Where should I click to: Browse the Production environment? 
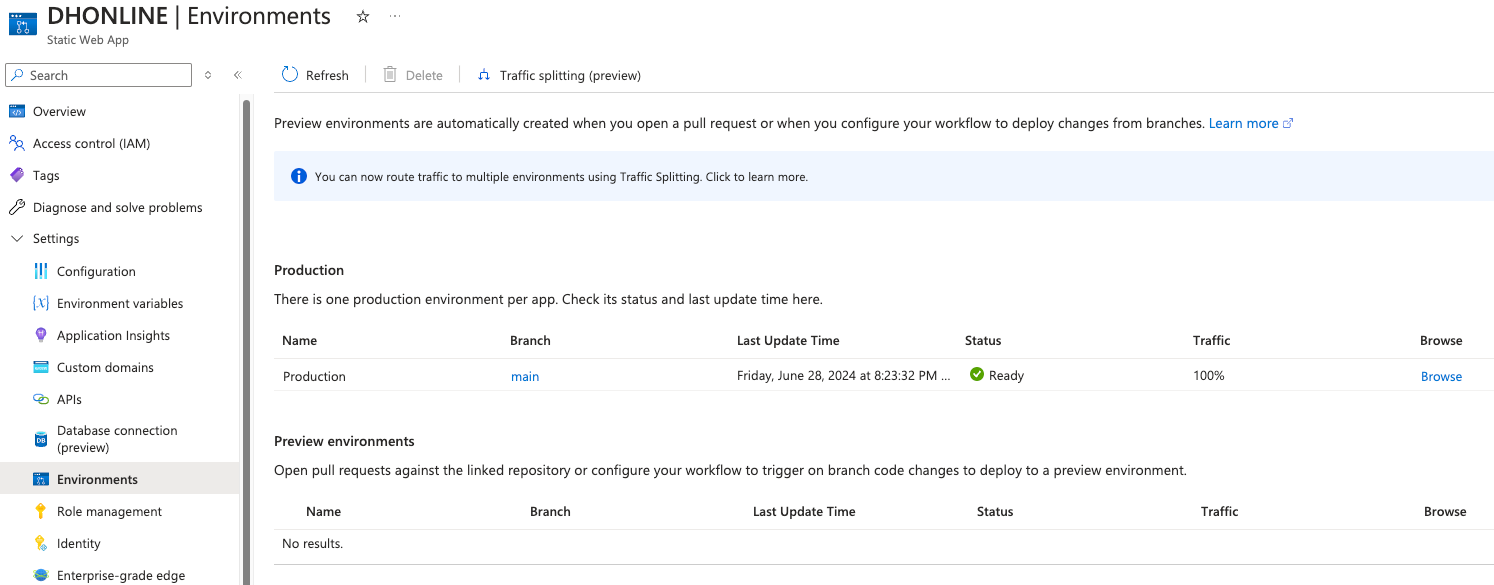(1441, 376)
